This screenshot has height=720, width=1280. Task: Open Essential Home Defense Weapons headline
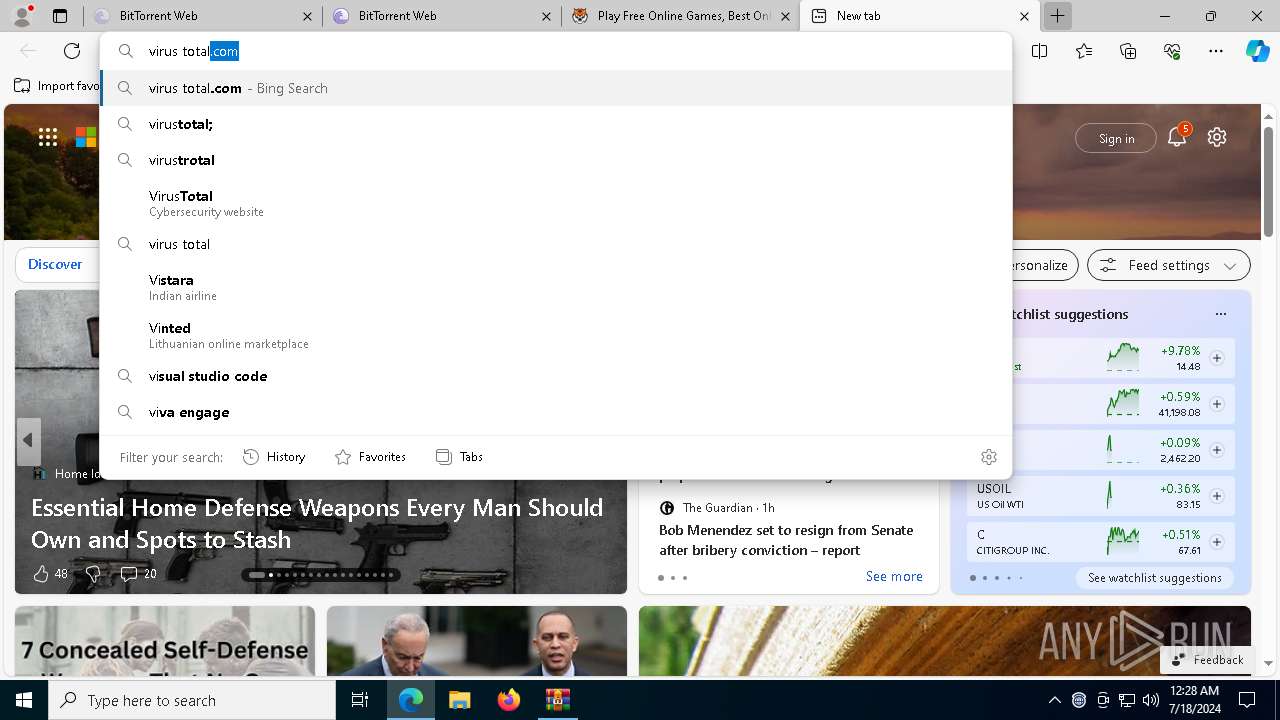coord(317,523)
